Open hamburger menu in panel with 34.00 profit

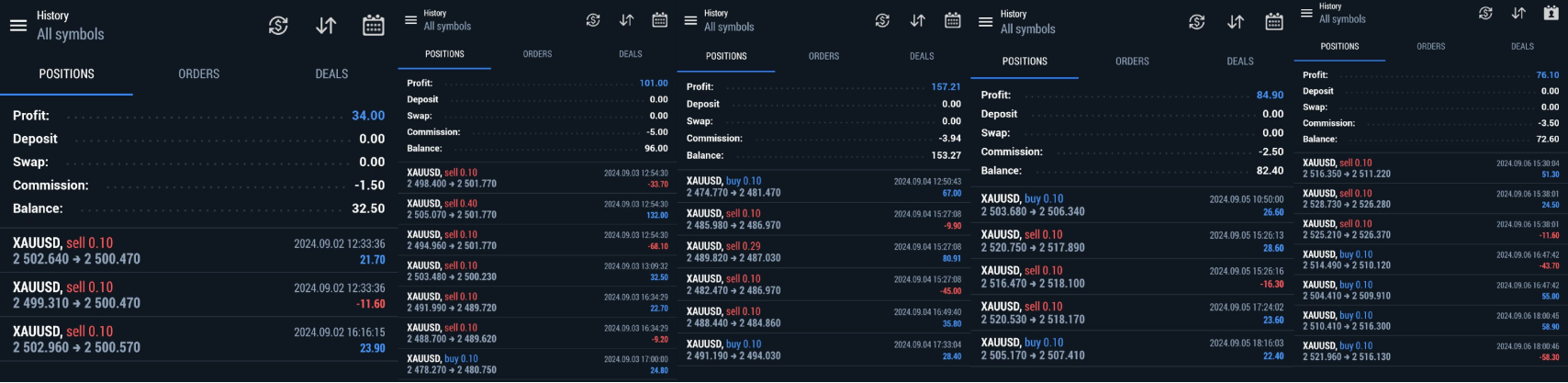18,26
